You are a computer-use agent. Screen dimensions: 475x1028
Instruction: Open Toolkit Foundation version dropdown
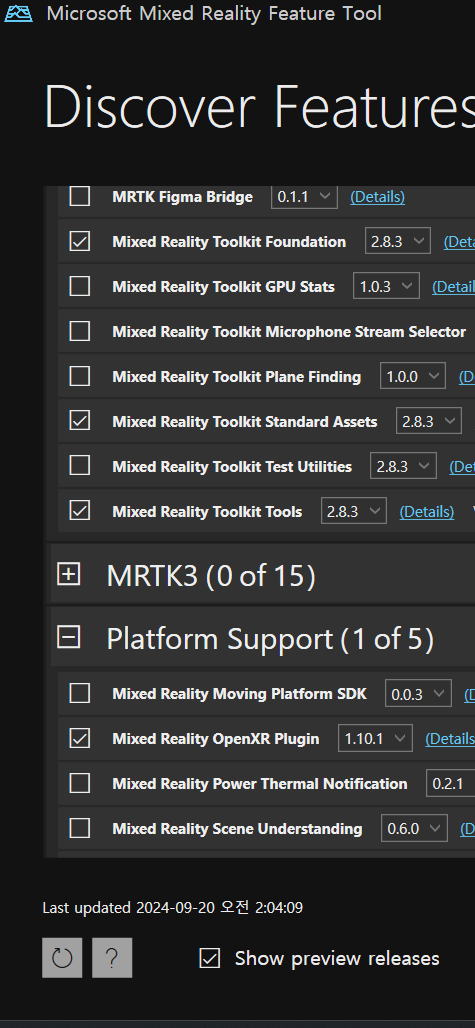[398, 241]
